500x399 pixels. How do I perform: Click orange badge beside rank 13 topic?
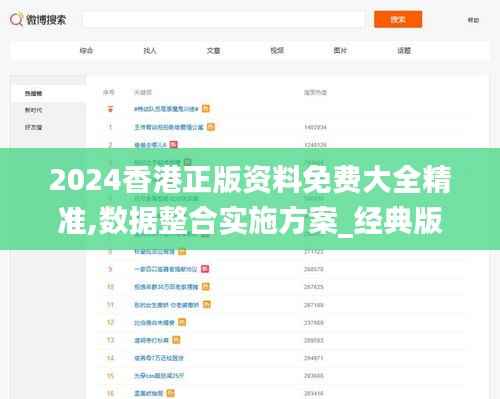pyautogui.click(x=176, y=340)
